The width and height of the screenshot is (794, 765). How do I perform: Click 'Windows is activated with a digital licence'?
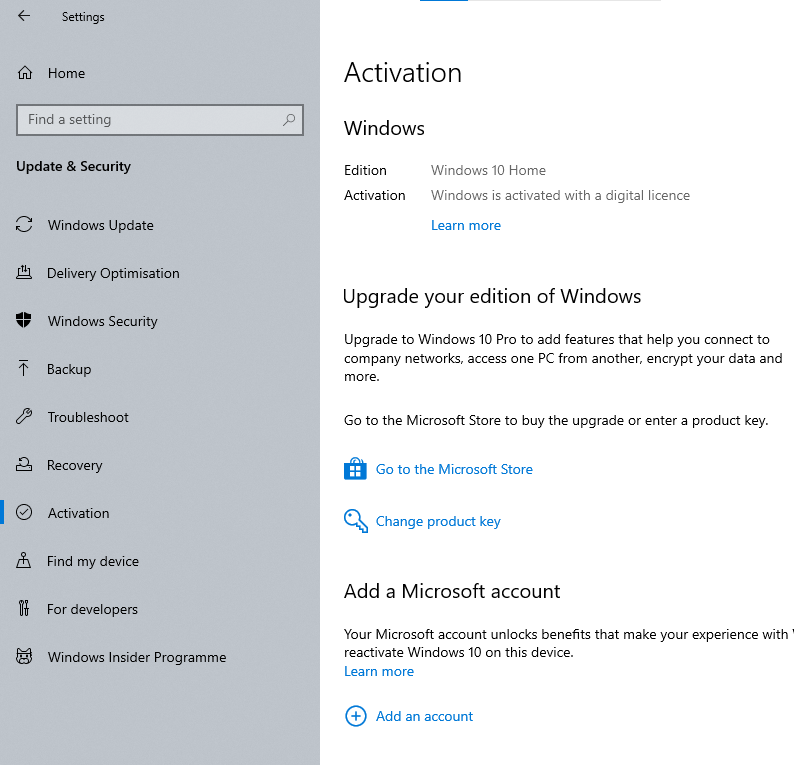click(x=560, y=195)
